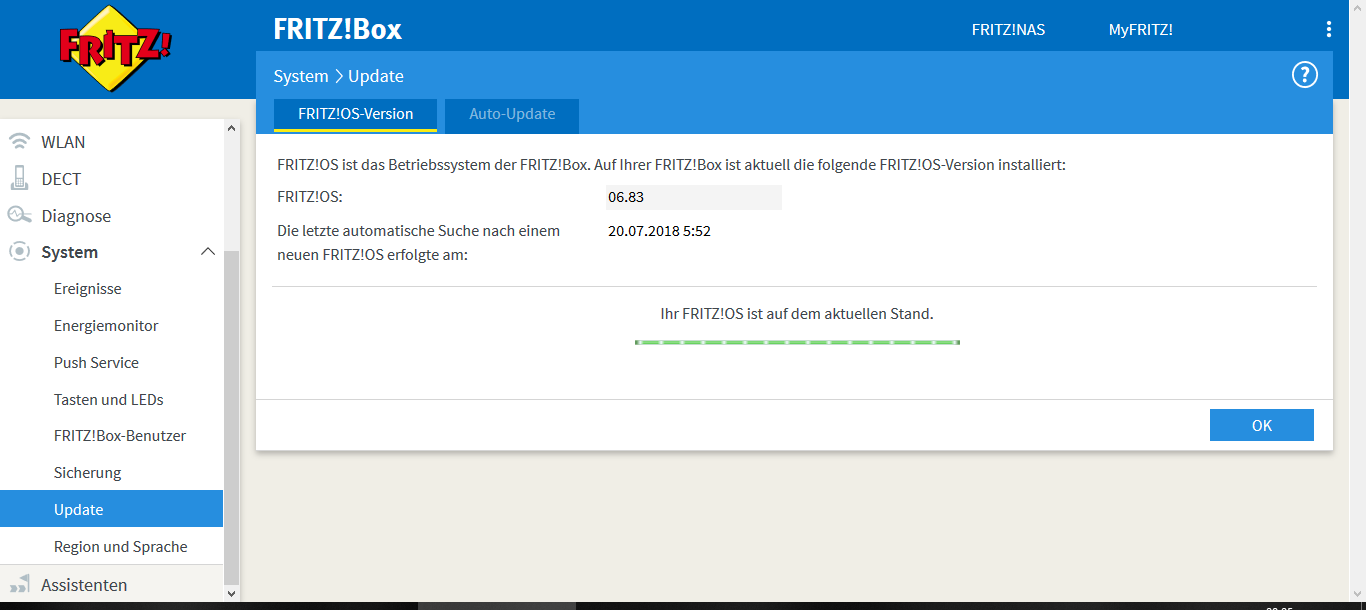Click the FRITZ!OS version field 06.83
The height and width of the screenshot is (610, 1366).
tap(694, 197)
